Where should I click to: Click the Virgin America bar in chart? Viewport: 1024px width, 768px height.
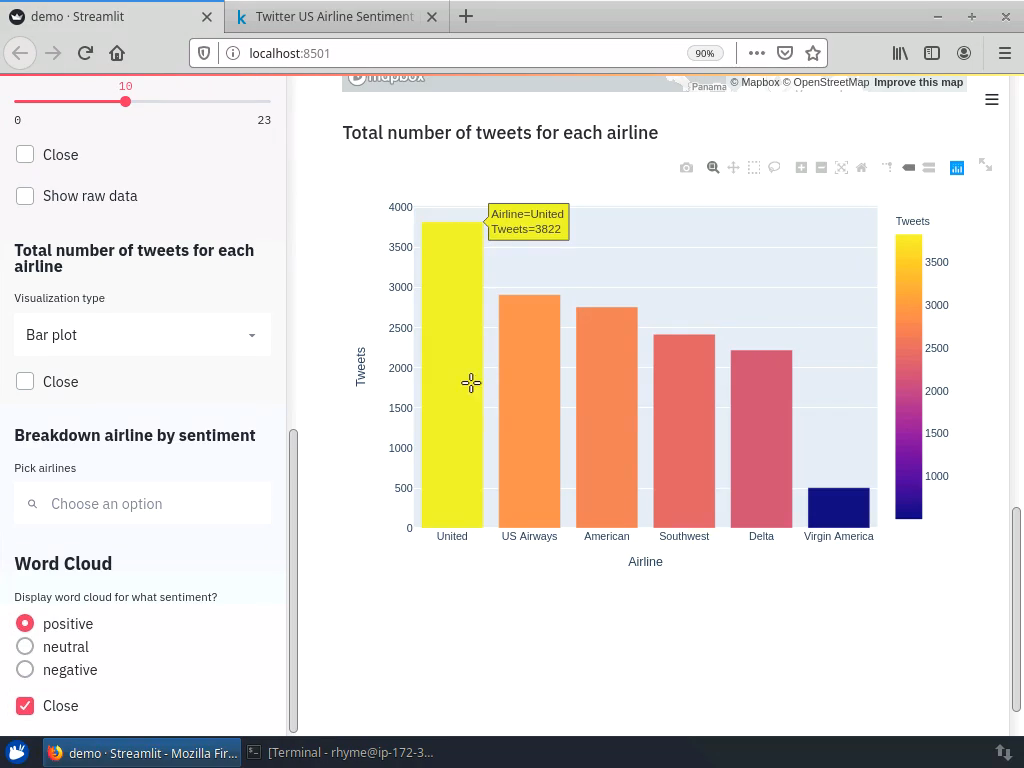pos(839,507)
